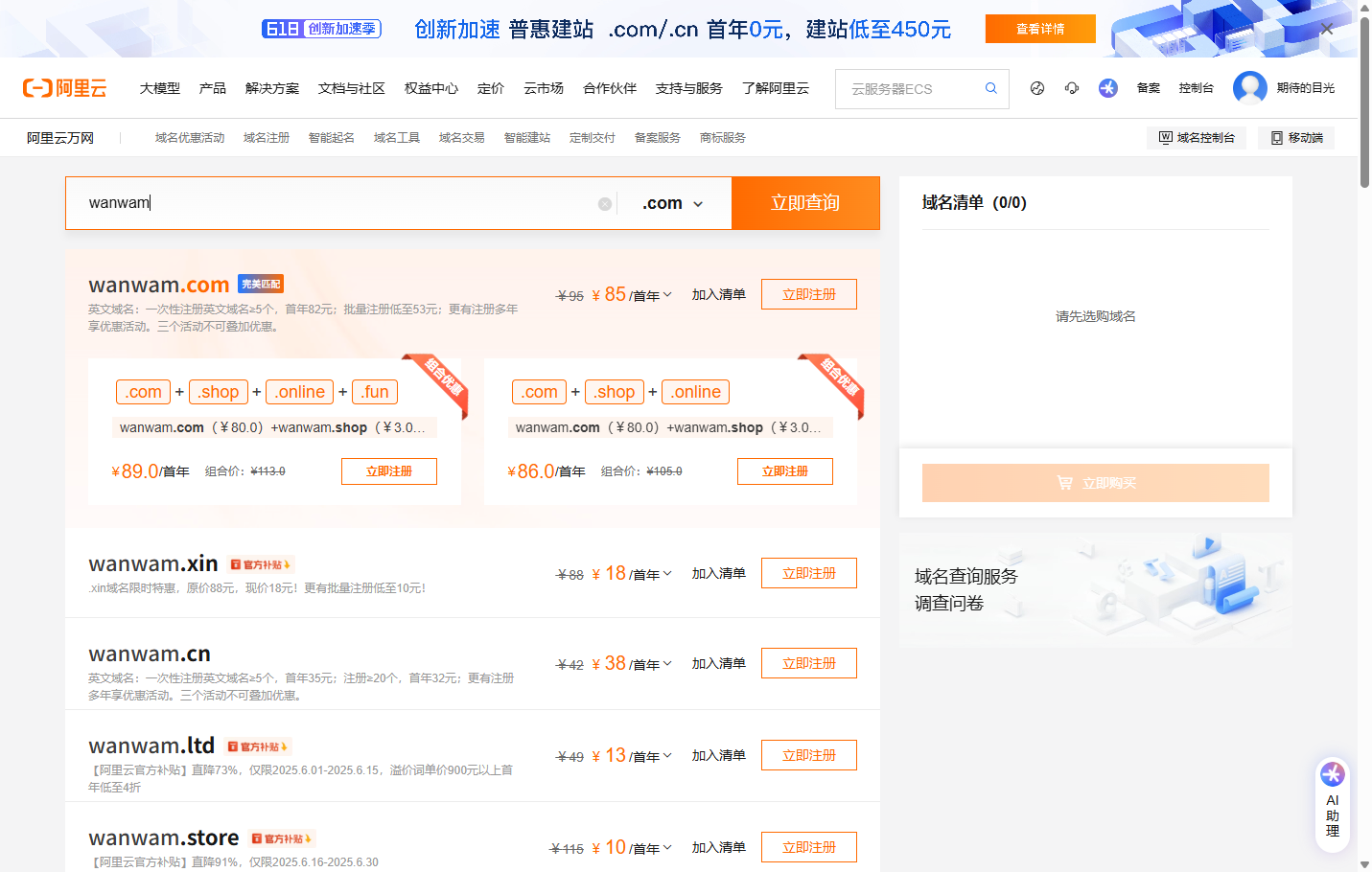The image size is (1372, 872).
Task: Open the 了解阿里云 menu
Action: [x=776, y=88]
